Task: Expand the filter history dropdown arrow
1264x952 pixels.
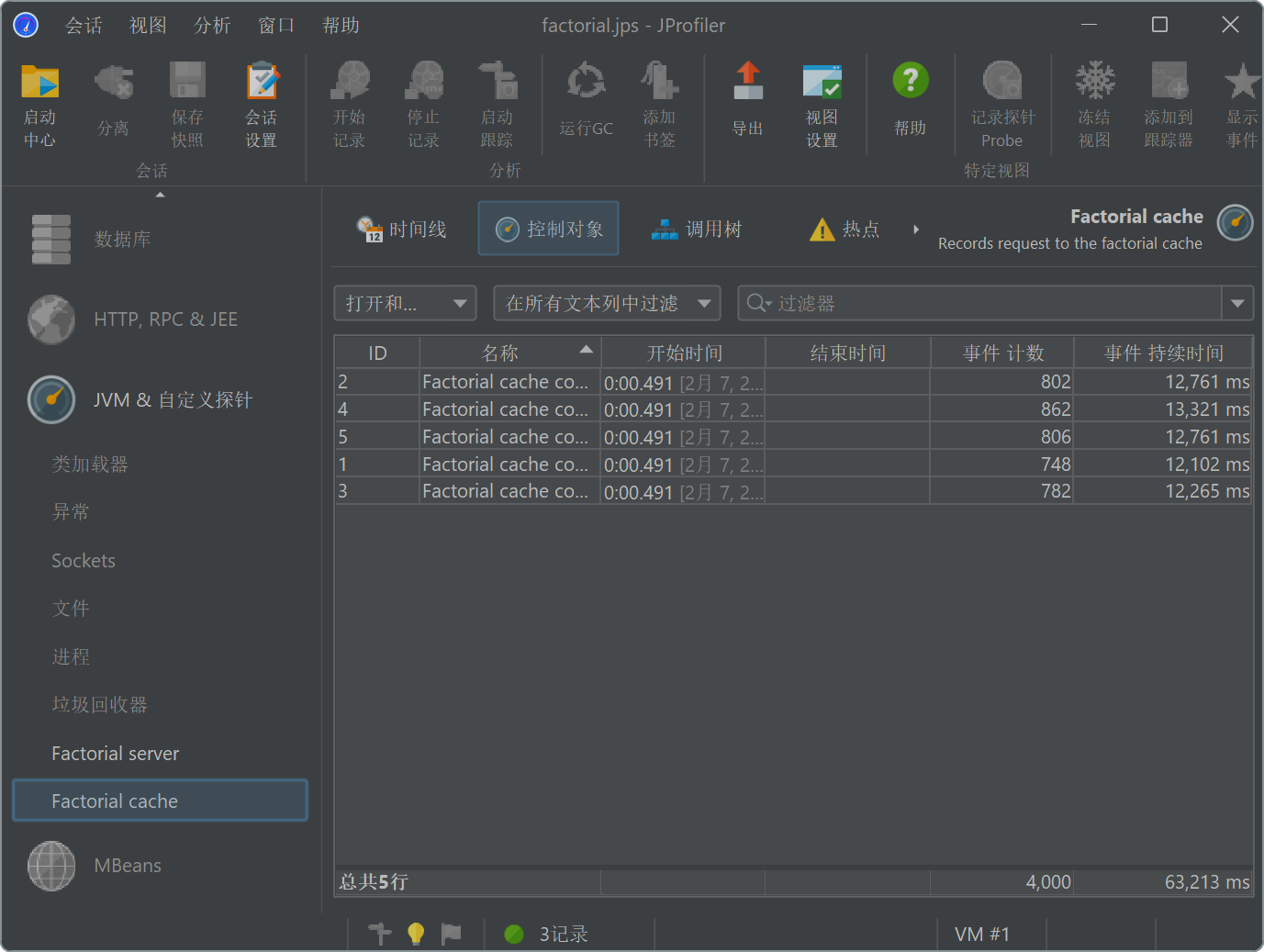Action: (1237, 303)
